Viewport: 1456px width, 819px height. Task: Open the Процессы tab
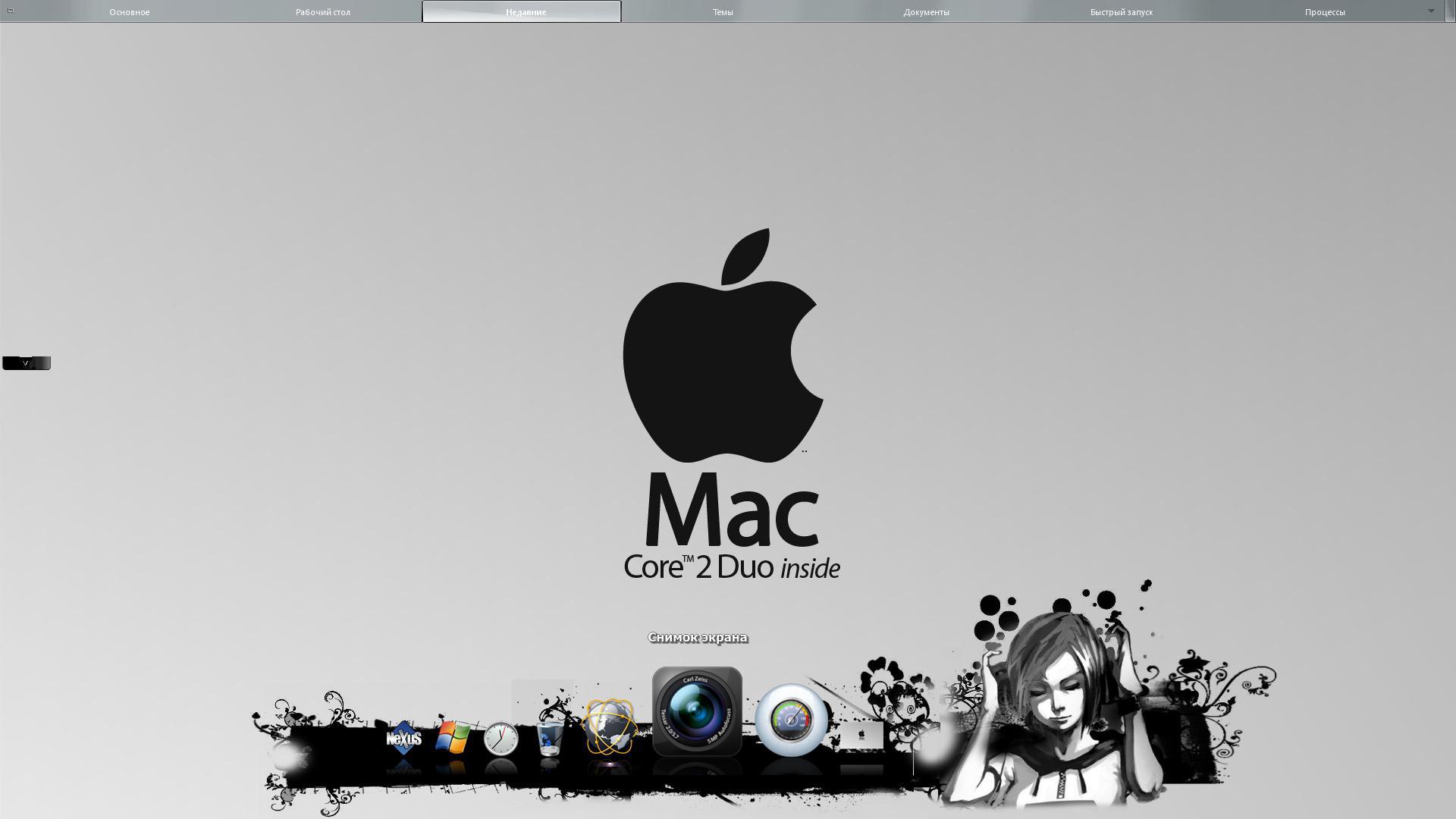click(x=1325, y=12)
